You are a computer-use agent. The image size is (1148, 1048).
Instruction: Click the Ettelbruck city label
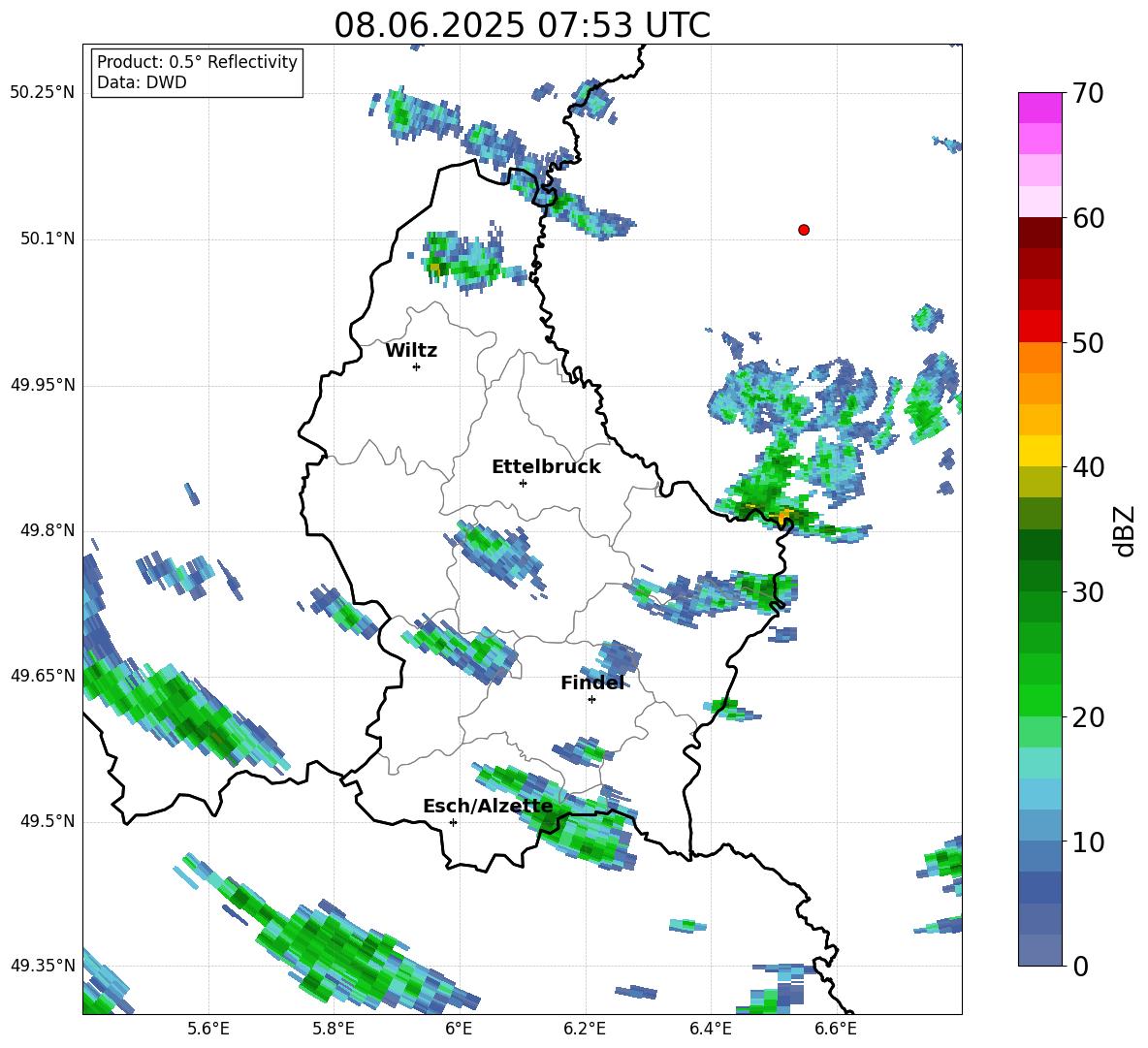[546, 467]
